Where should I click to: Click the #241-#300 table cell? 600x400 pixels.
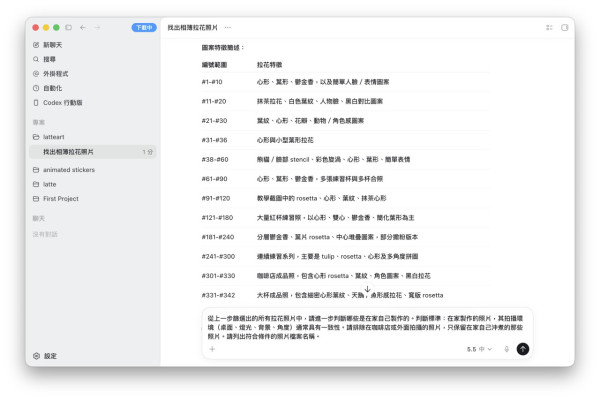218,256
